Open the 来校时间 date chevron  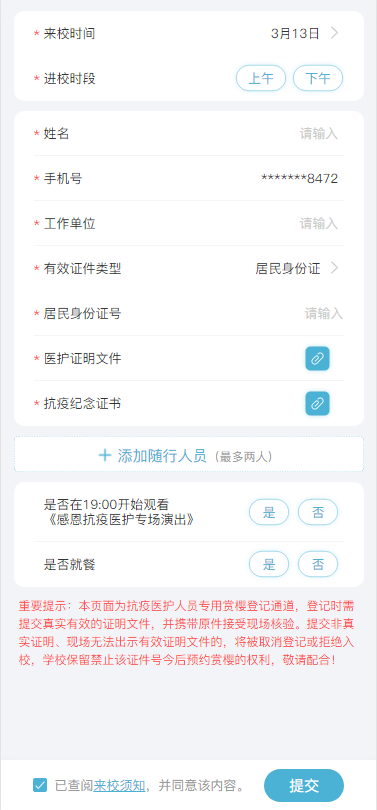click(x=334, y=34)
